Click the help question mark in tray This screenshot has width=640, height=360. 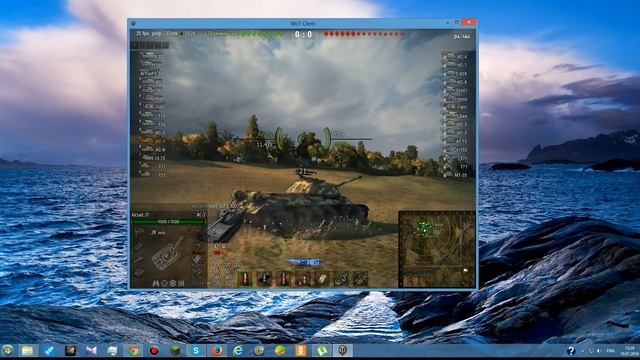(571, 351)
